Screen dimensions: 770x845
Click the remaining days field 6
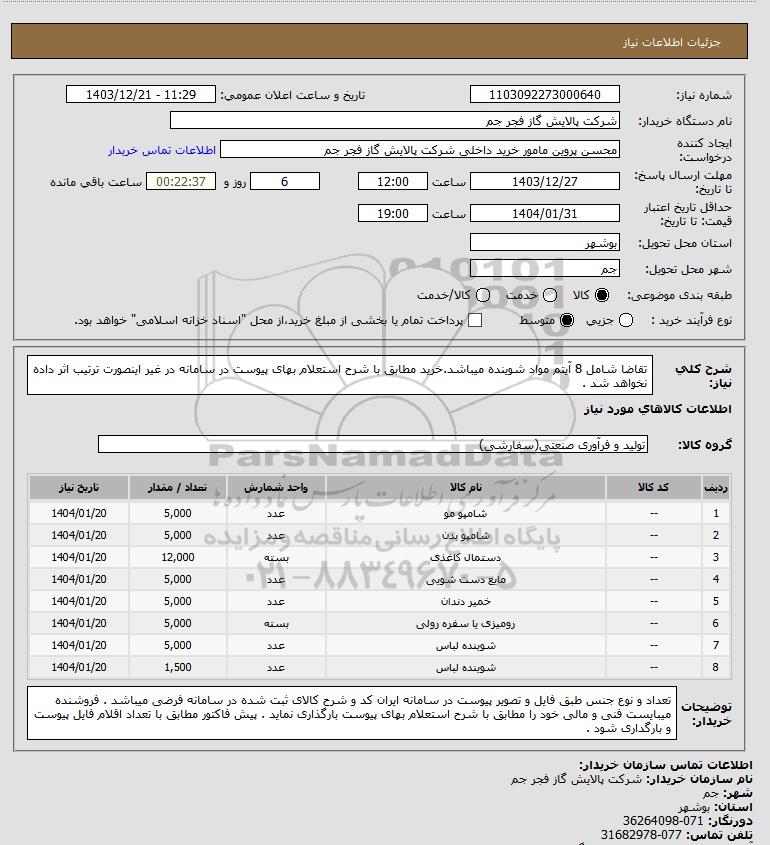click(x=285, y=181)
